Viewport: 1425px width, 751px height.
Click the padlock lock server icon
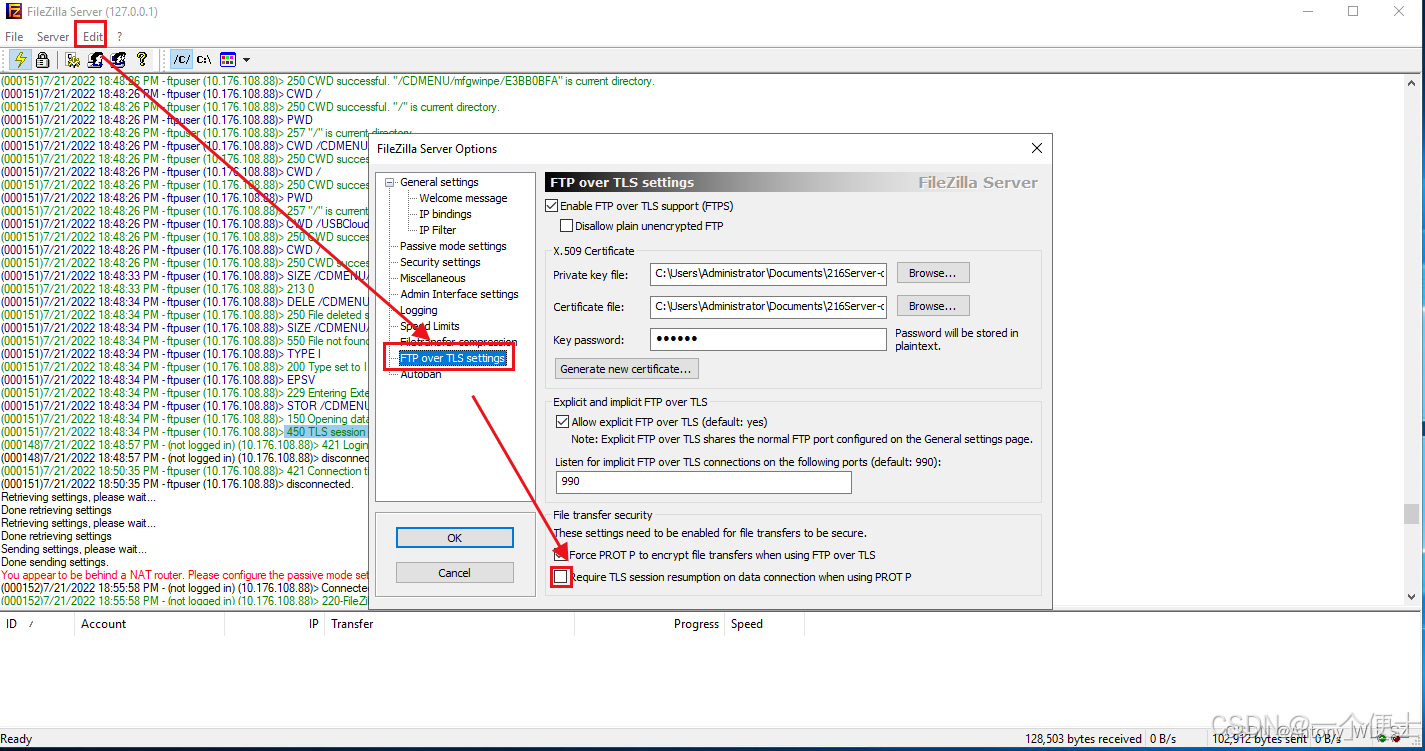tap(42, 60)
